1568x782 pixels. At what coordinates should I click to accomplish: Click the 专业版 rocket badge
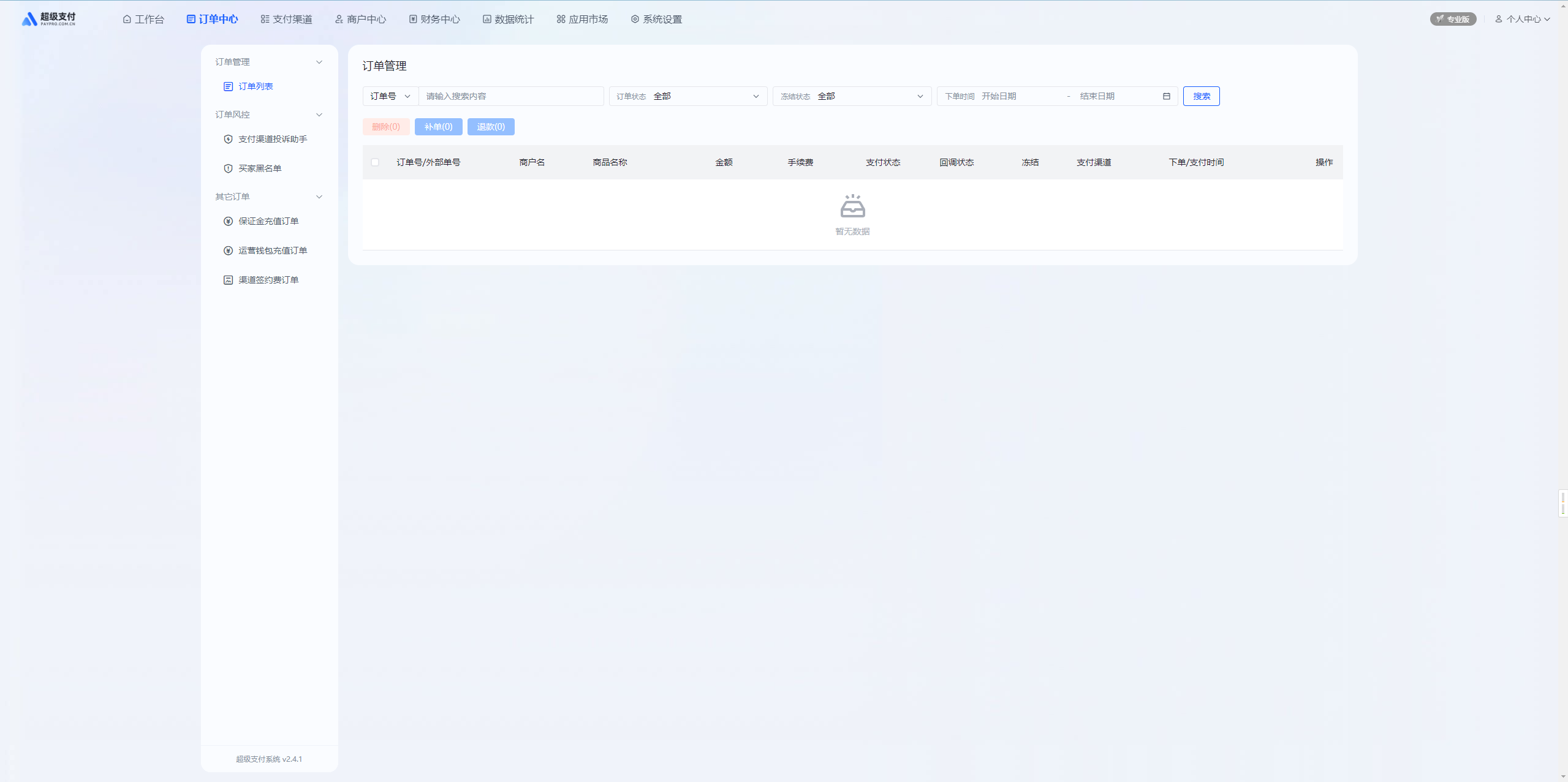(1453, 19)
